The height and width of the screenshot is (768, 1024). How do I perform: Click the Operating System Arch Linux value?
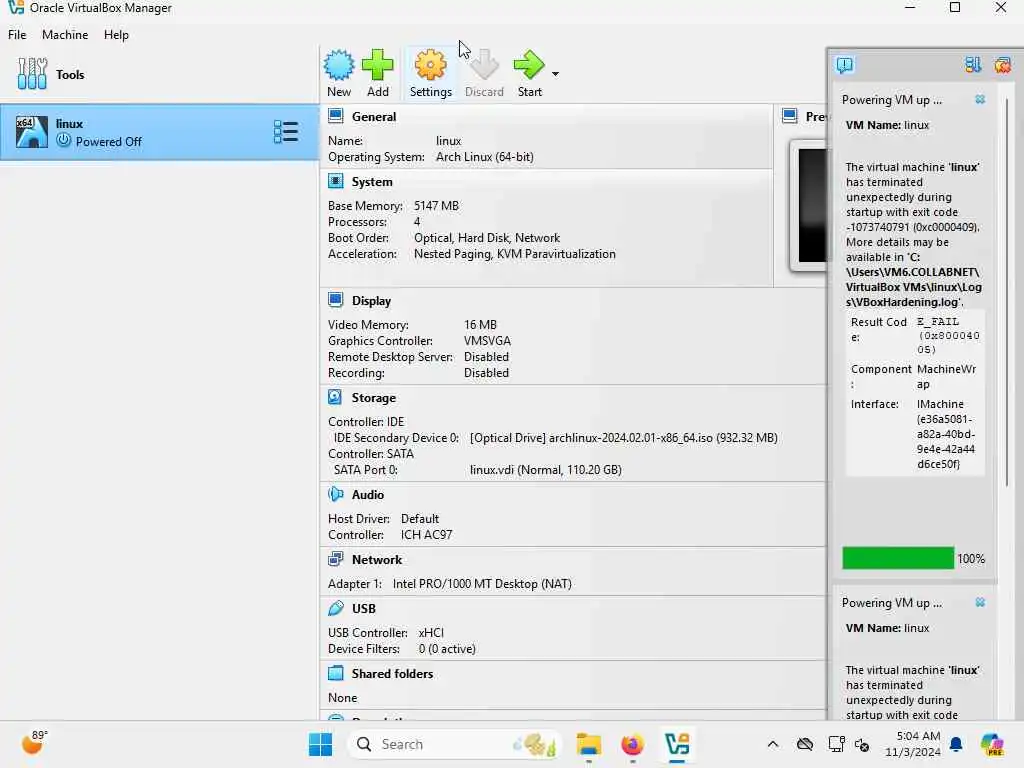point(485,157)
